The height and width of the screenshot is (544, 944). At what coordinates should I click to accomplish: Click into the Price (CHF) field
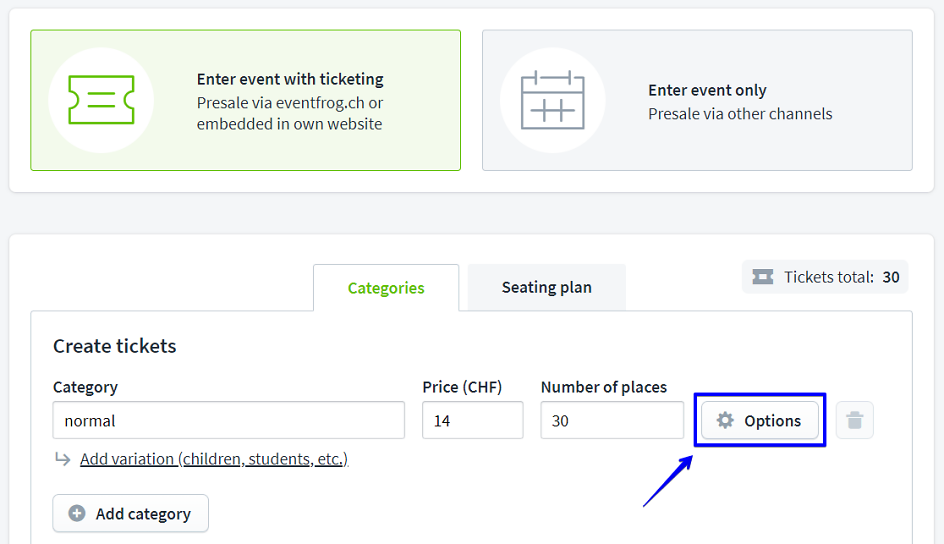tap(472, 421)
